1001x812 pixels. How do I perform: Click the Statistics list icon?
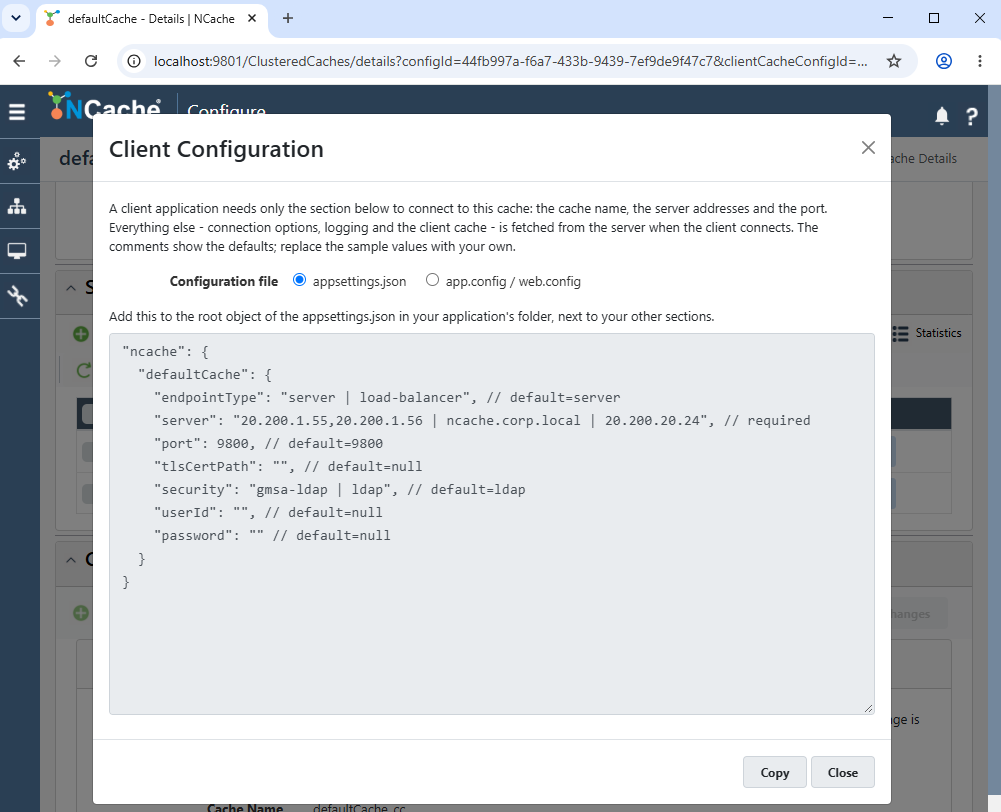coord(900,333)
